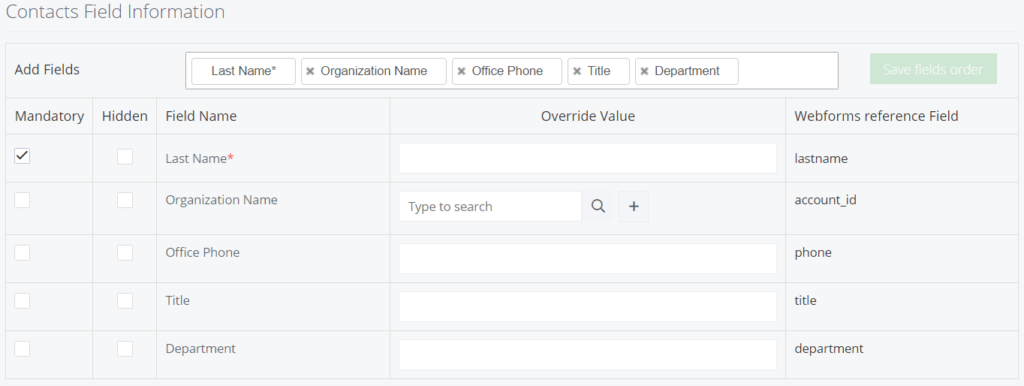Focus the Department override value field
The width and height of the screenshot is (1024, 386).
tap(588, 355)
